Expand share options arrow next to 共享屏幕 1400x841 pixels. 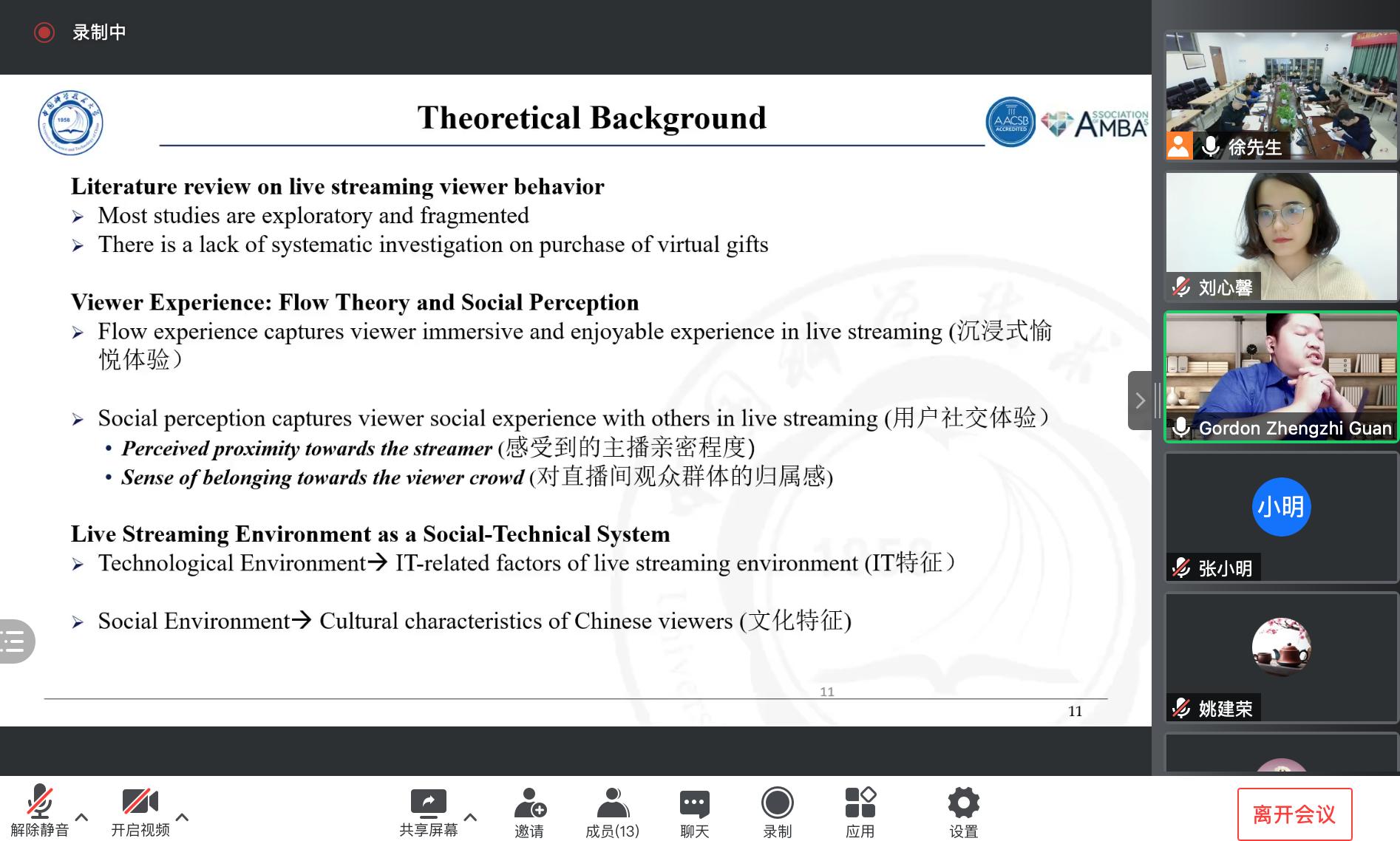pyautogui.click(x=470, y=817)
